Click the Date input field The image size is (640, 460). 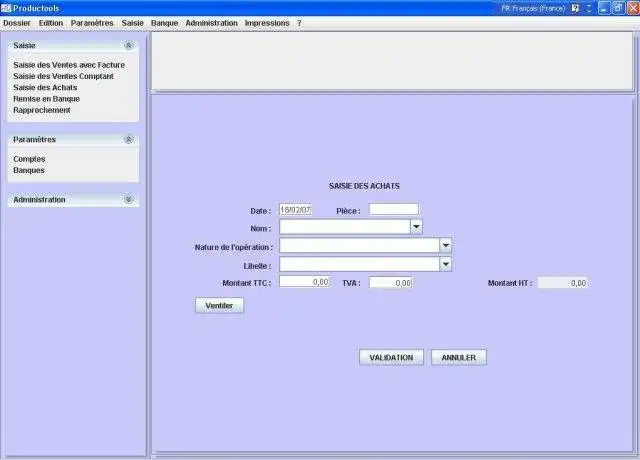click(295, 210)
